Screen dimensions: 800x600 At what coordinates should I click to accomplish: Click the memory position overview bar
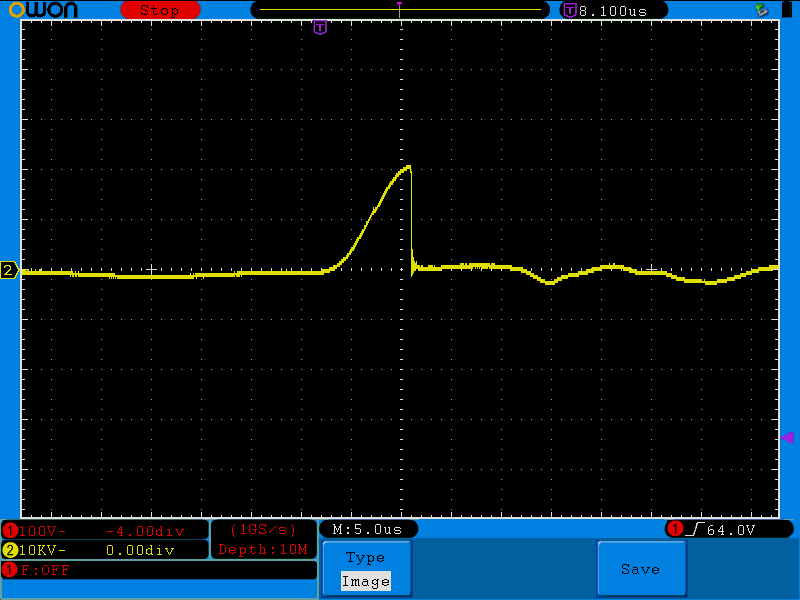click(x=400, y=10)
